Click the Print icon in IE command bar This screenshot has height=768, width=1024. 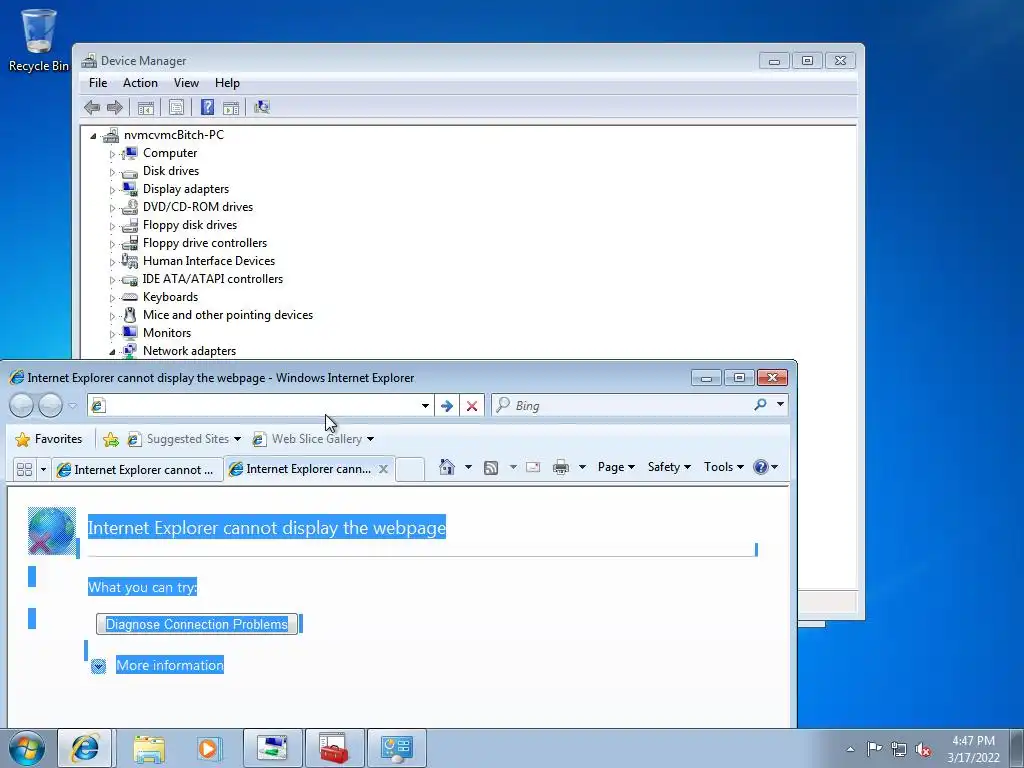(x=560, y=467)
